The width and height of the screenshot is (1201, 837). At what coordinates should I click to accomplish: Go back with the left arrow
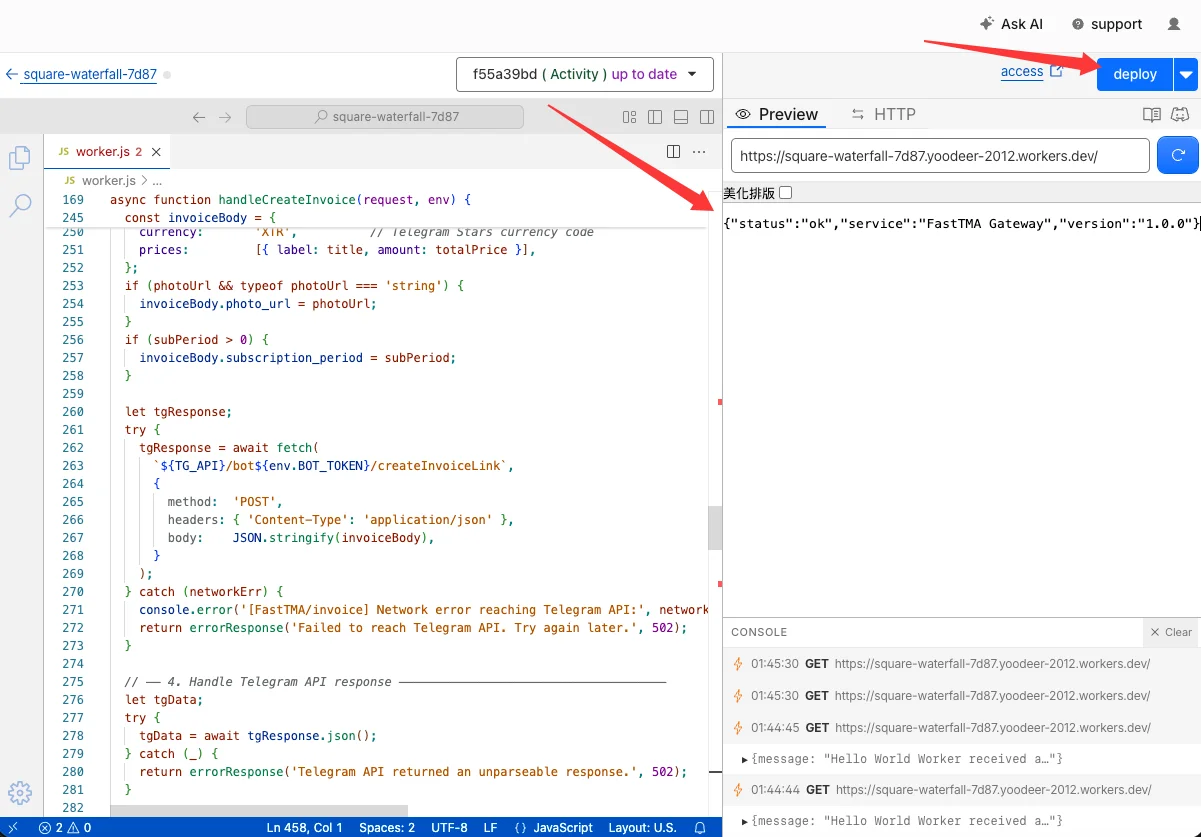click(199, 117)
